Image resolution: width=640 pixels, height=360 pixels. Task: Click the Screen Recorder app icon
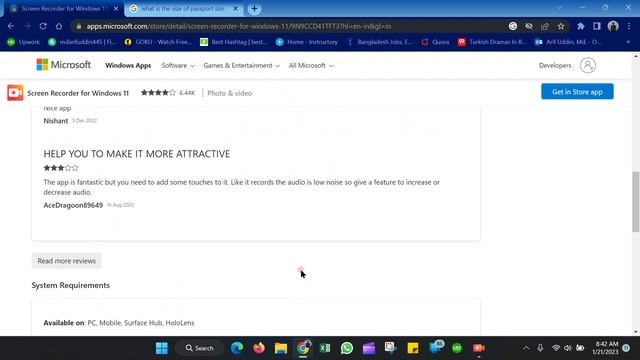click(x=15, y=93)
